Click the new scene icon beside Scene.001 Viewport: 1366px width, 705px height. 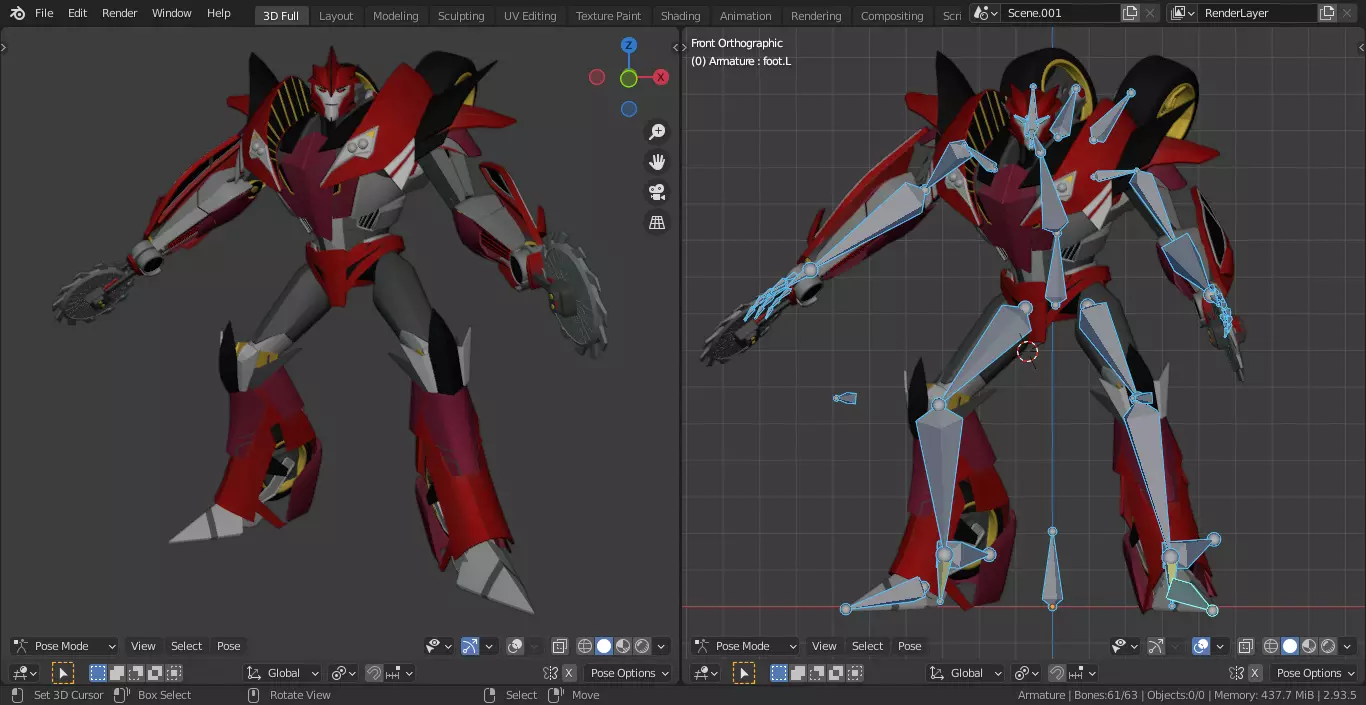[1130, 13]
